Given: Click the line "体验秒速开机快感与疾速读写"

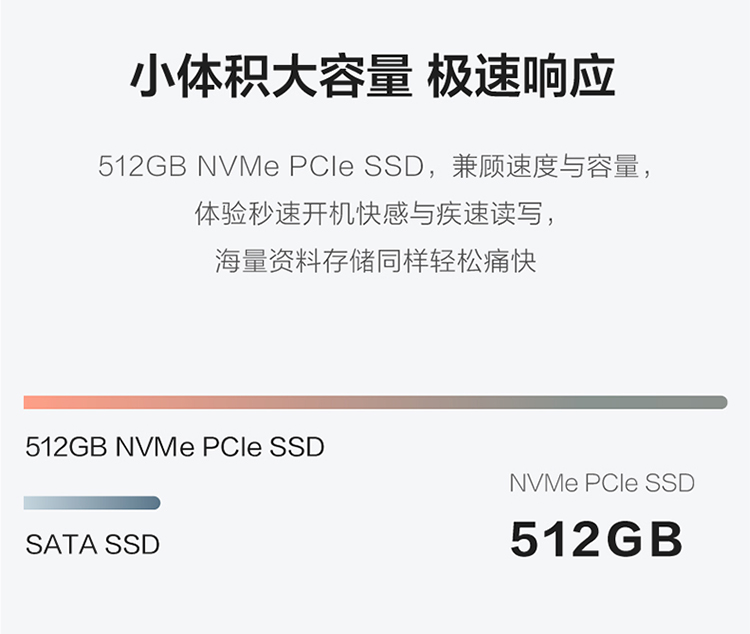Looking at the screenshot, I should tap(375, 214).
